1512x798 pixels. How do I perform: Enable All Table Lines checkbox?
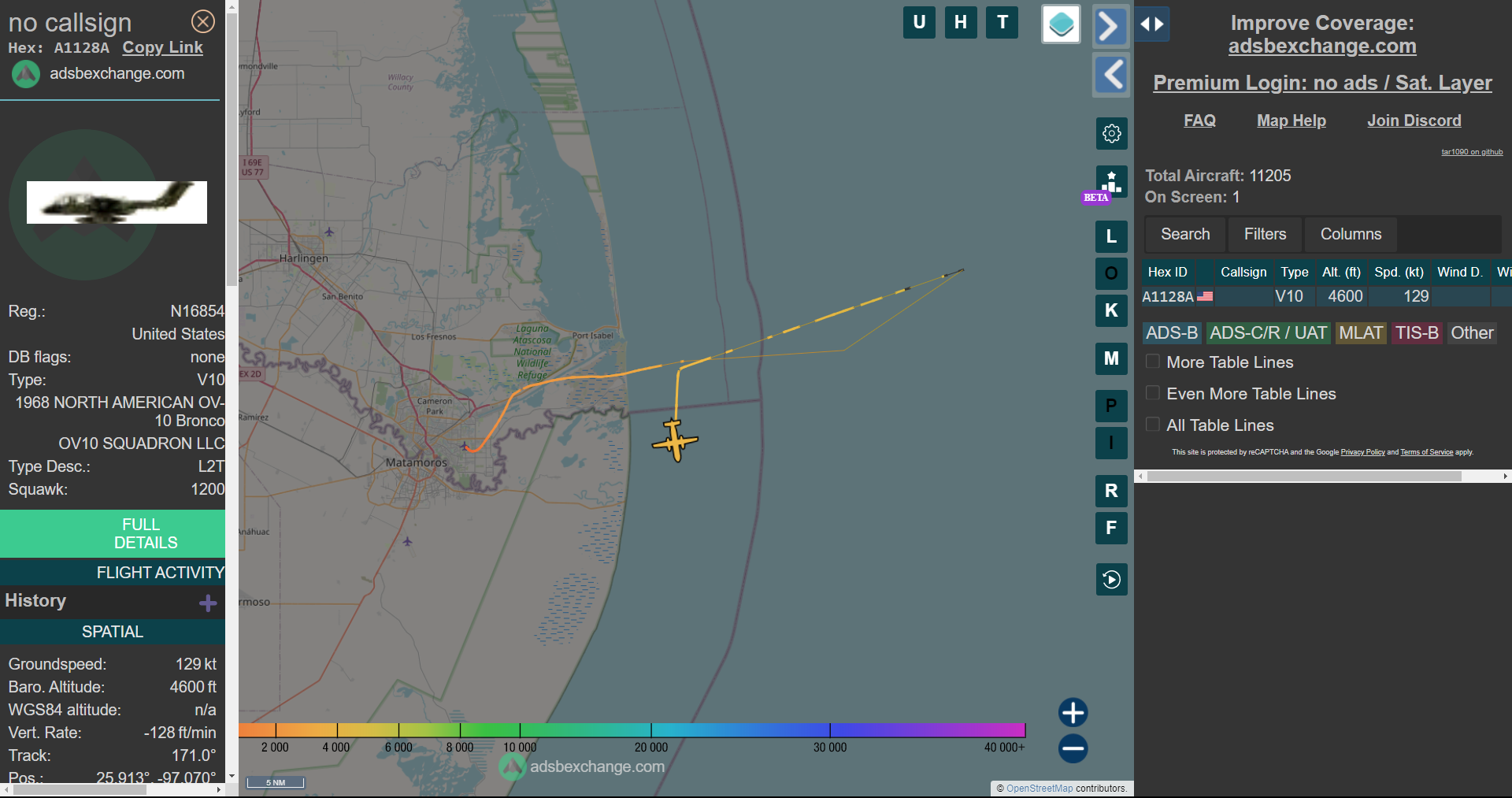1153,425
